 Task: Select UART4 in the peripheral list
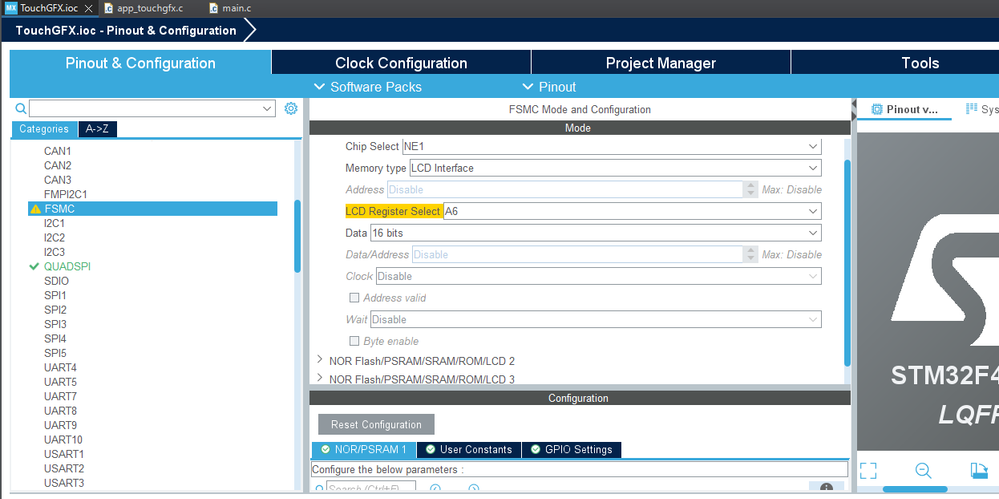point(60,367)
